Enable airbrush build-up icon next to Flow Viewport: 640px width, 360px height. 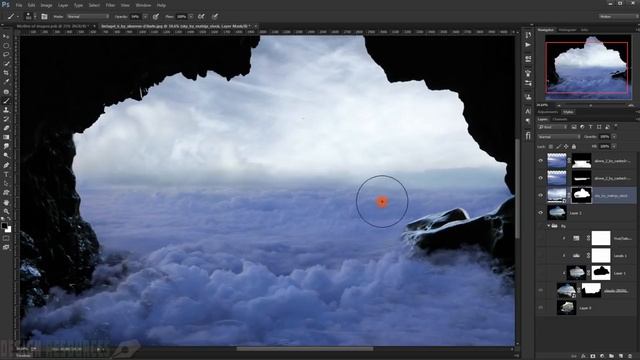pyautogui.click(x=201, y=16)
